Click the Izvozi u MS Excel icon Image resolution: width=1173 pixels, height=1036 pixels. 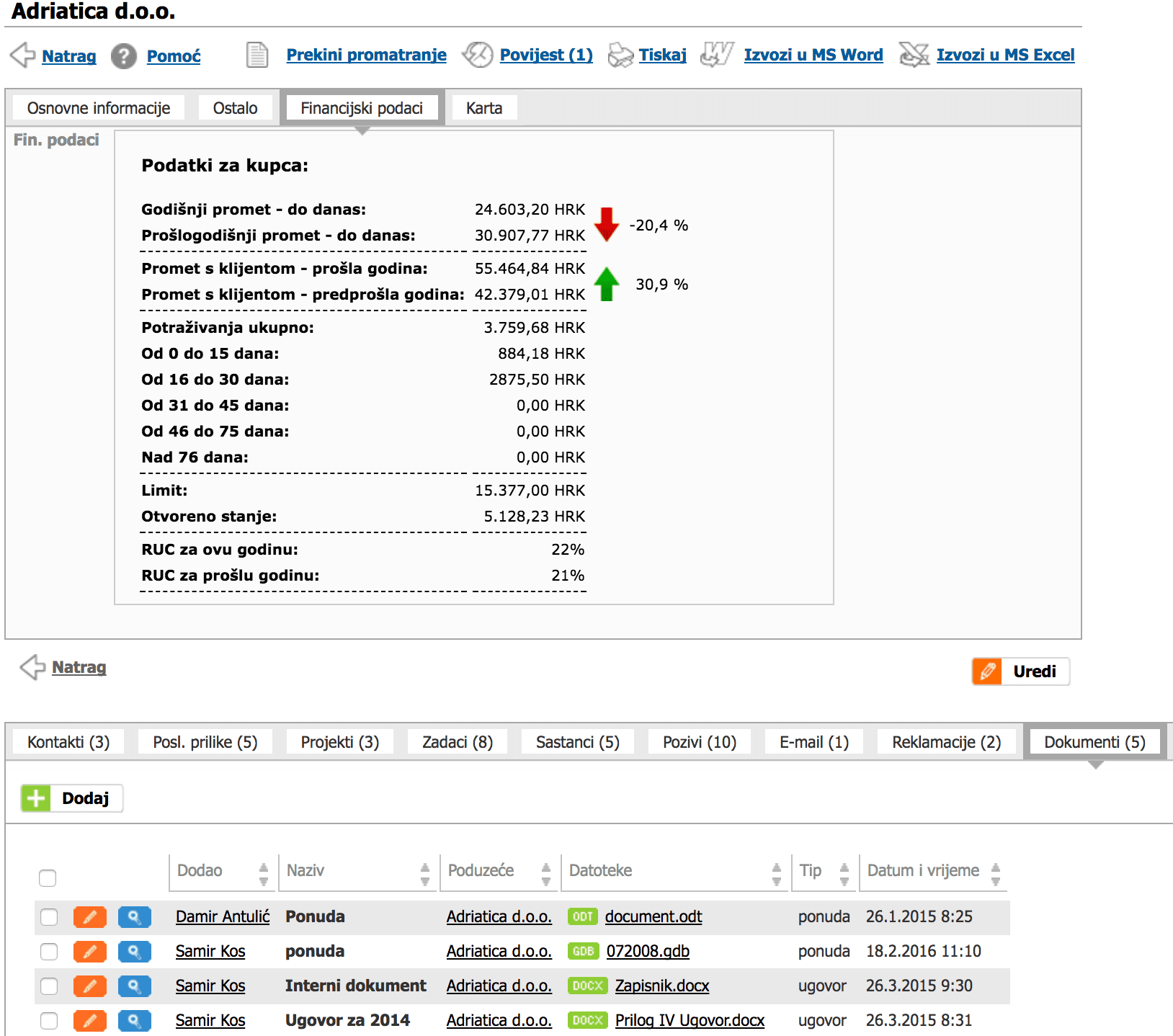914,54
